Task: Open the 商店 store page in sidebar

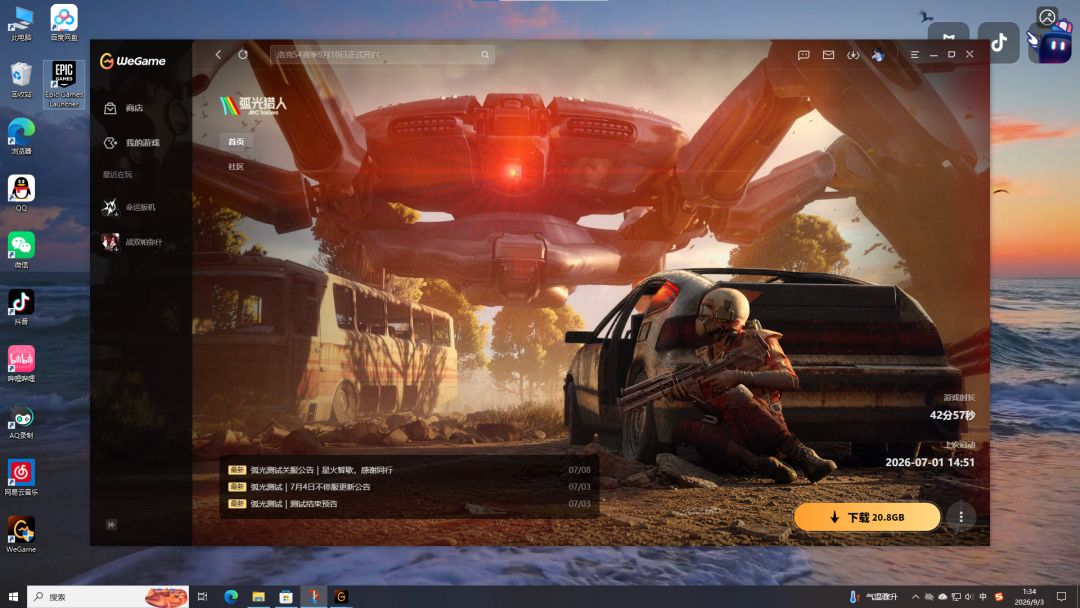Action: click(124, 108)
